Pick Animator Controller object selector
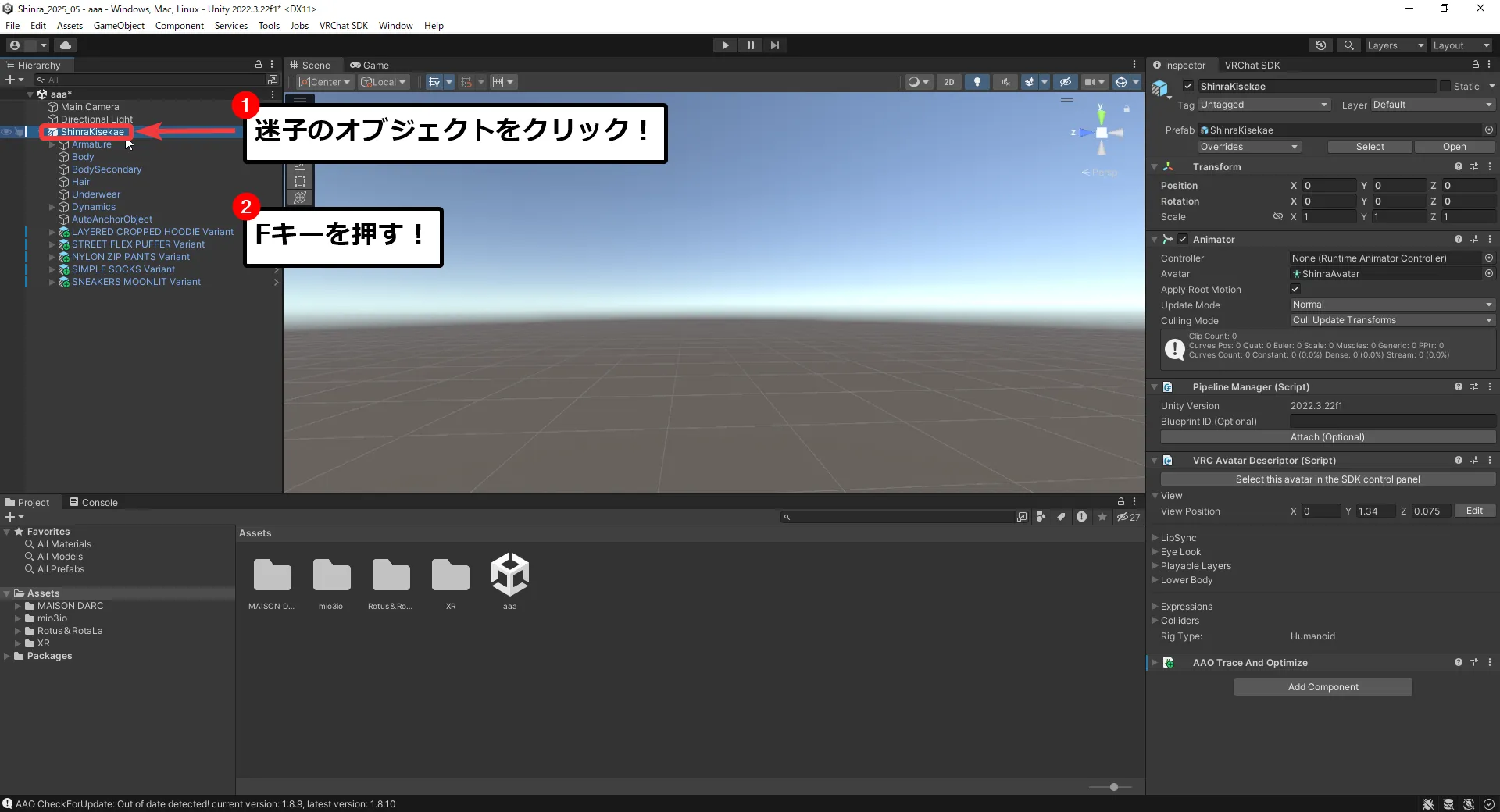Screen dimensions: 1500x812 click(x=1489, y=258)
